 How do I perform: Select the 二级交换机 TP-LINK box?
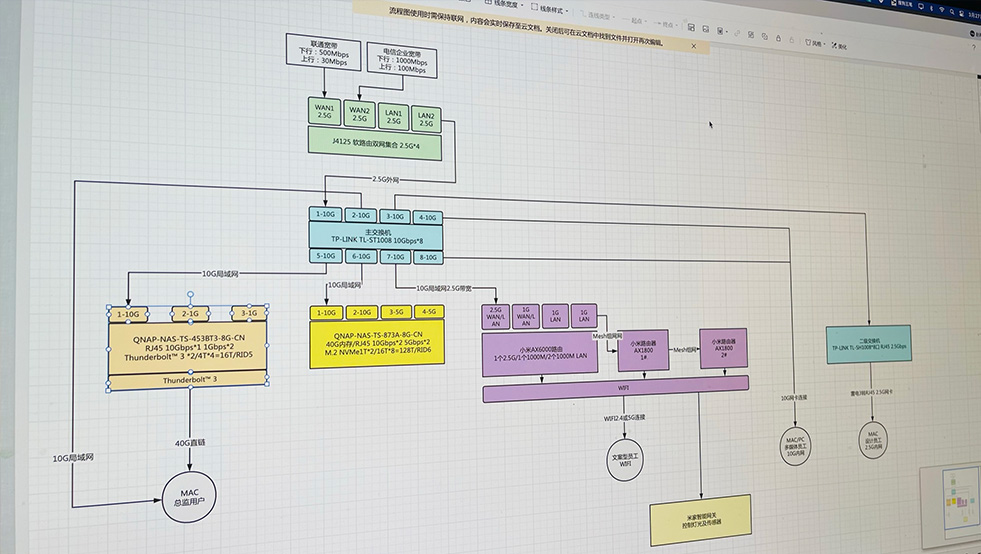pos(868,344)
